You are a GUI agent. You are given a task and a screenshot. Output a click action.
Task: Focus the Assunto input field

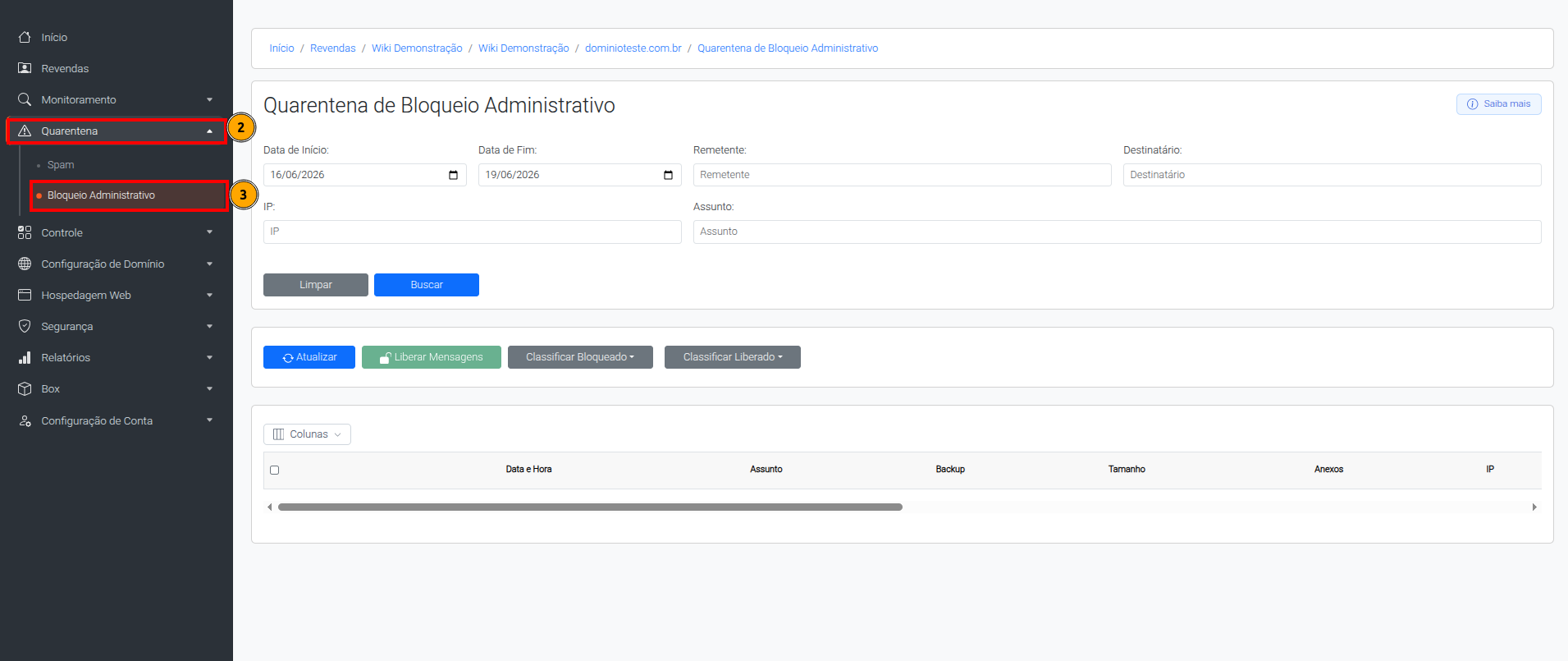tap(1118, 232)
